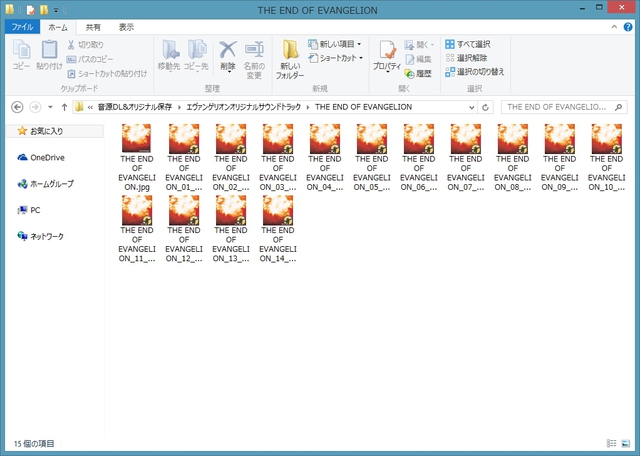Open the address bar history dropdown
Viewport: 640px width, 456px height.
click(x=470, y=107)
